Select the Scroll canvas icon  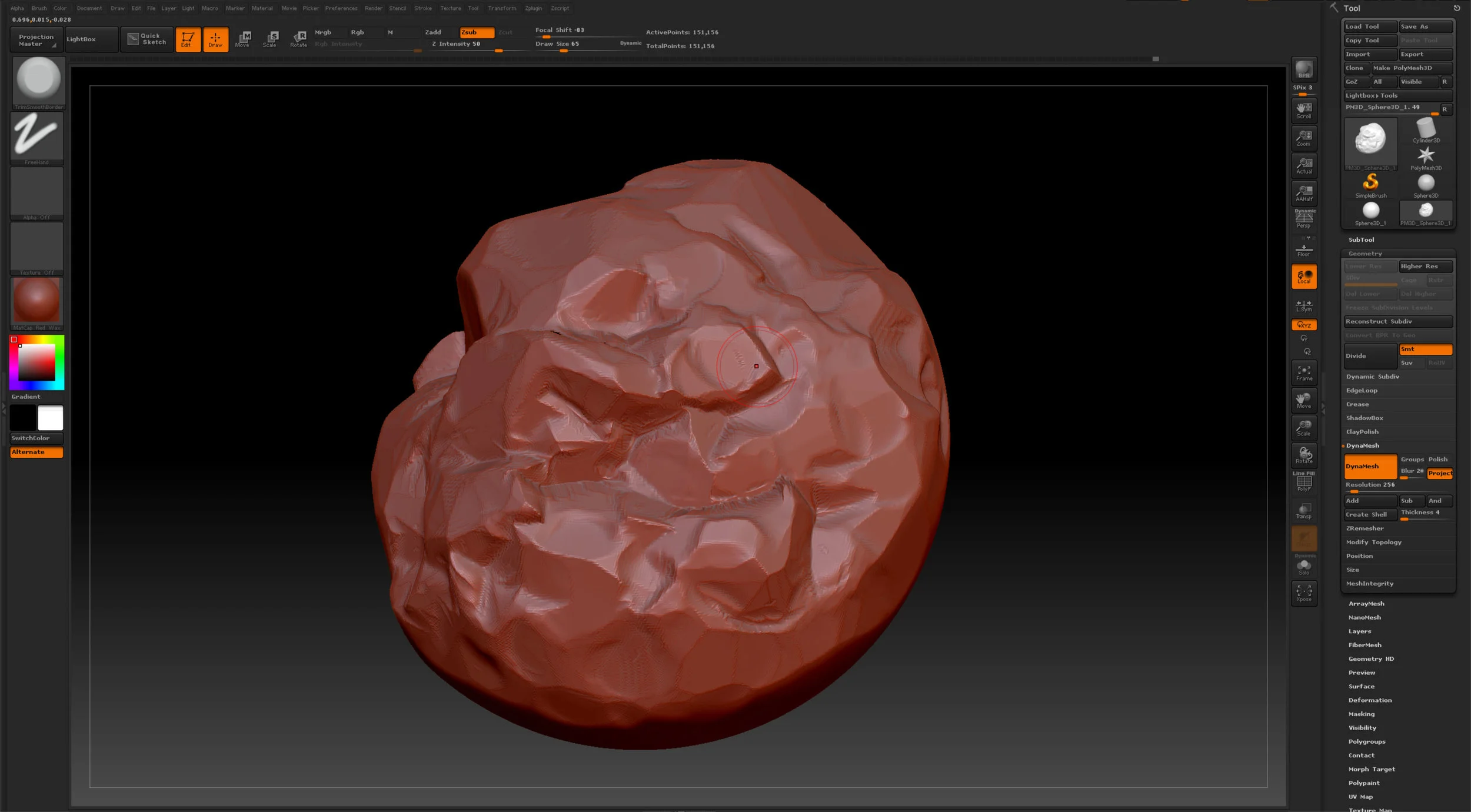coord(1304,110)
